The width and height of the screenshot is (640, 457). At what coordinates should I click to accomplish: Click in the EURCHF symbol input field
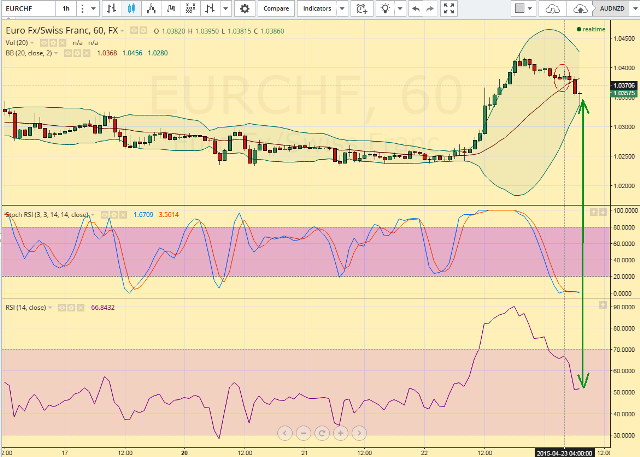coord(28,8)
